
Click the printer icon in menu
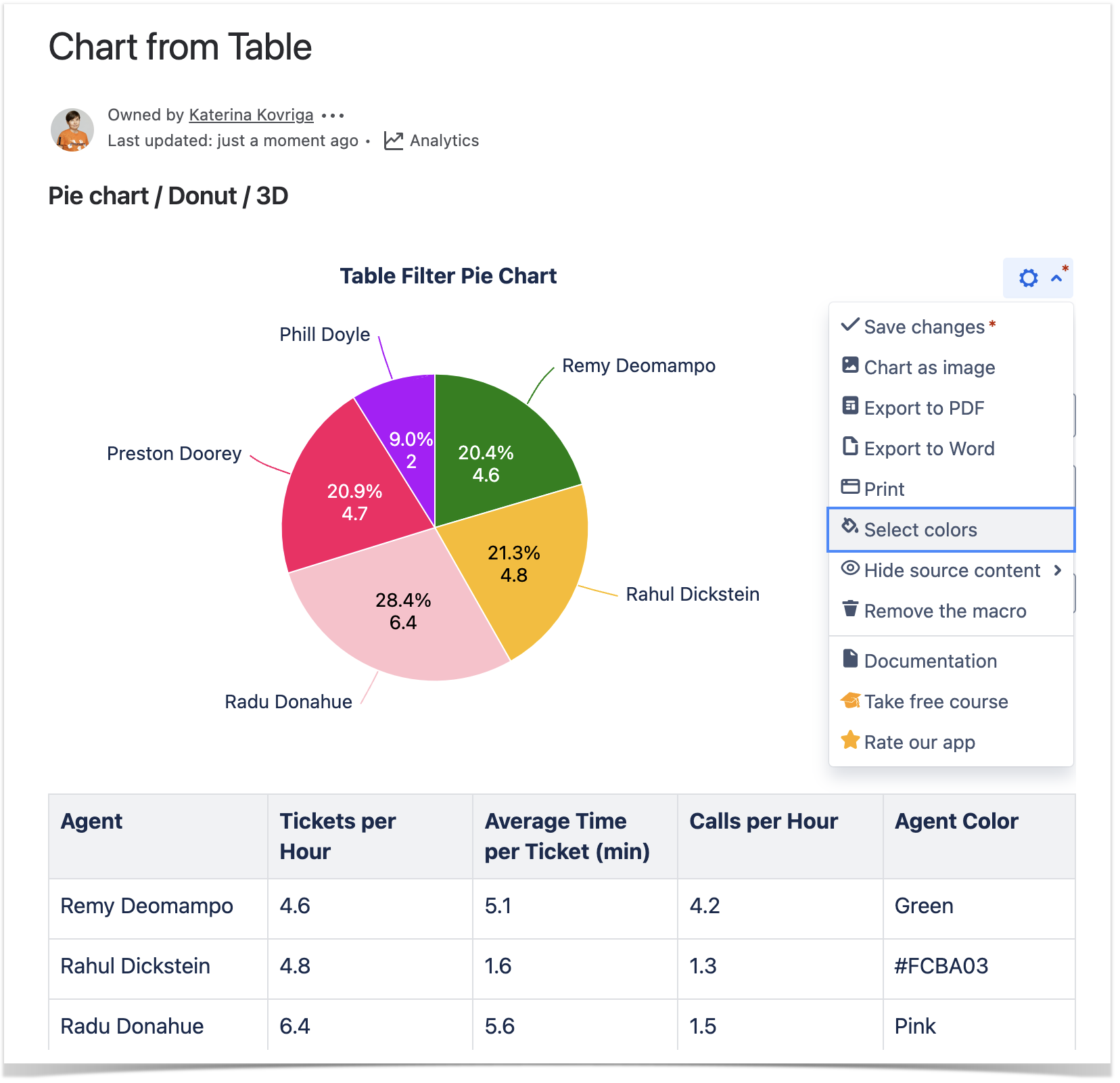click(850, 487)
